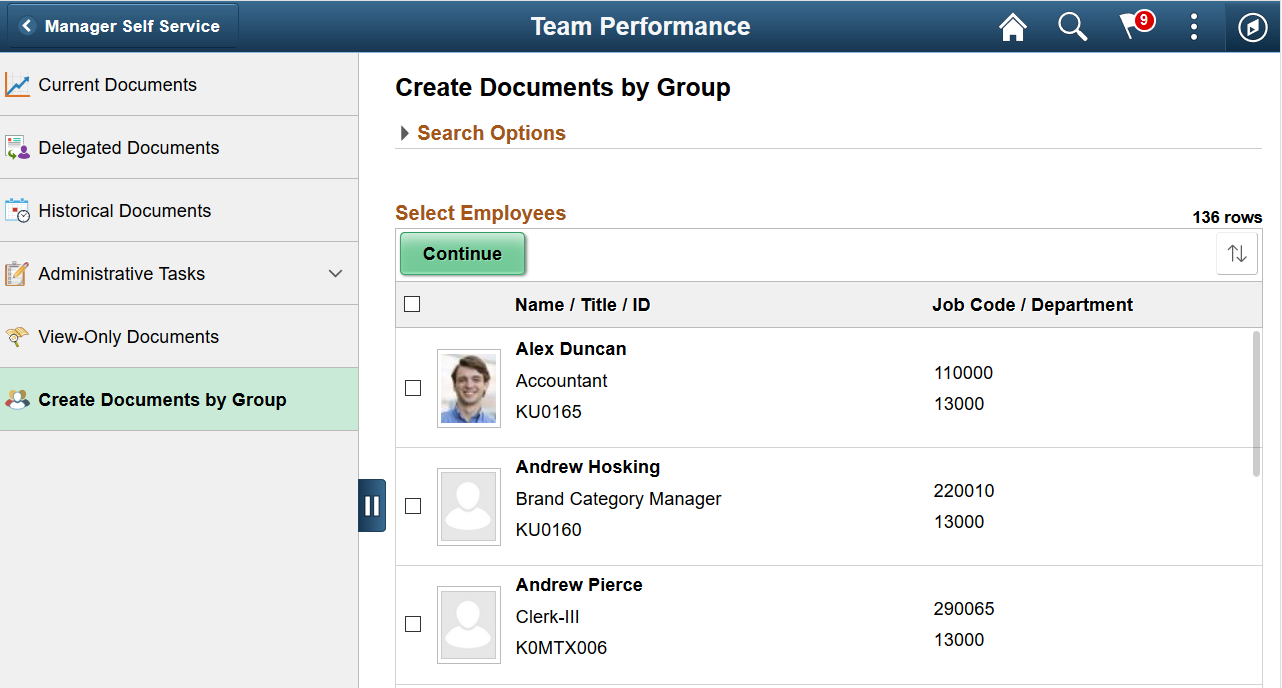
Task: Click the green Continue button
Action: [x=463, y=254]
